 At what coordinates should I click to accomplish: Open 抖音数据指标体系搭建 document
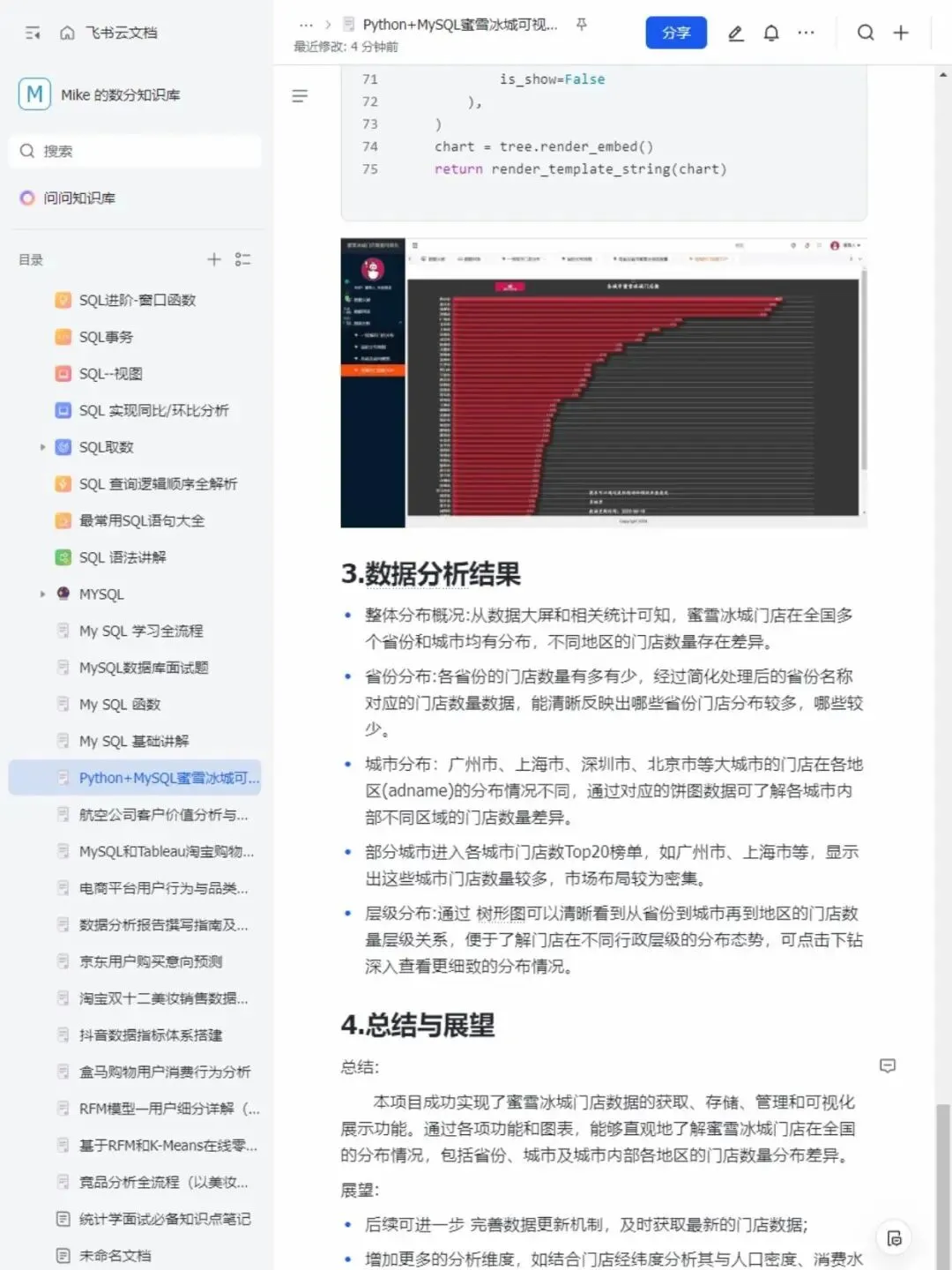point(151,1035)
